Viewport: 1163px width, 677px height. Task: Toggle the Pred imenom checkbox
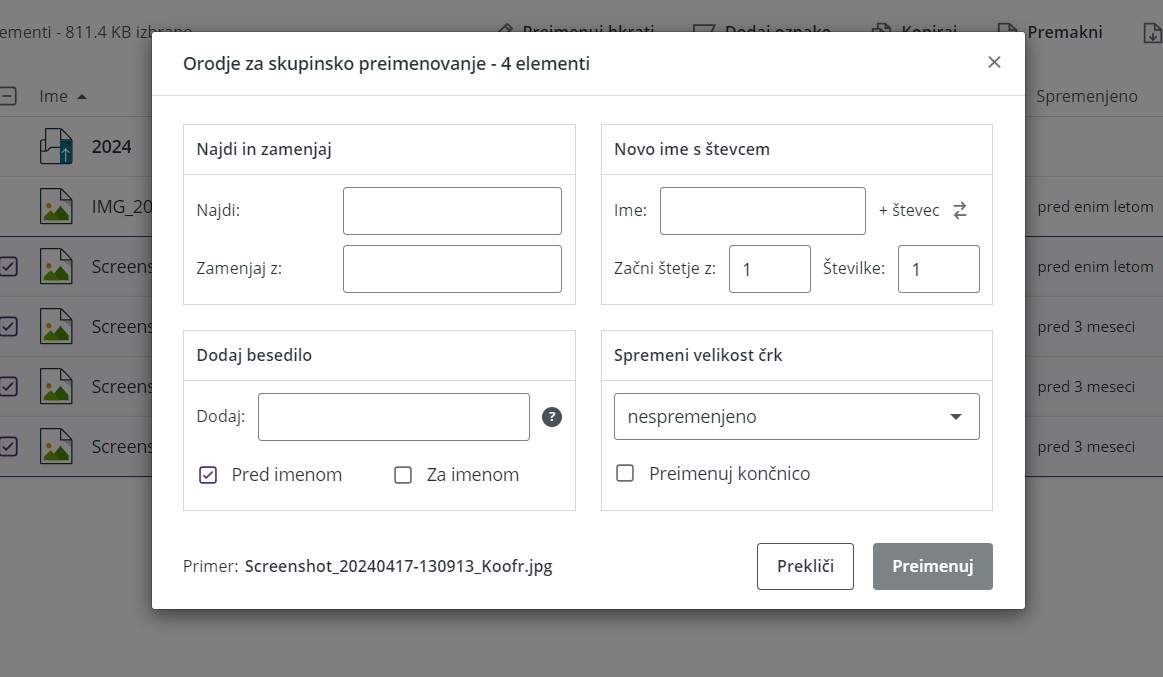click(208, 475)
